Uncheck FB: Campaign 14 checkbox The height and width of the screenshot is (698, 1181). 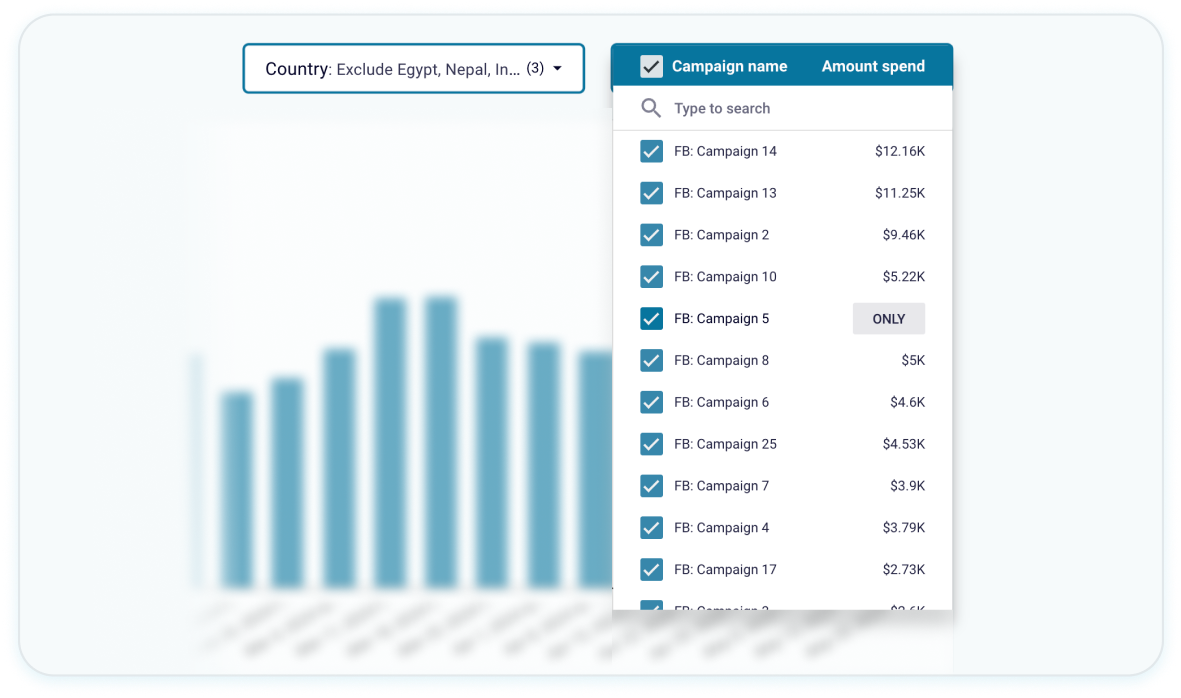tap(651, 152)
